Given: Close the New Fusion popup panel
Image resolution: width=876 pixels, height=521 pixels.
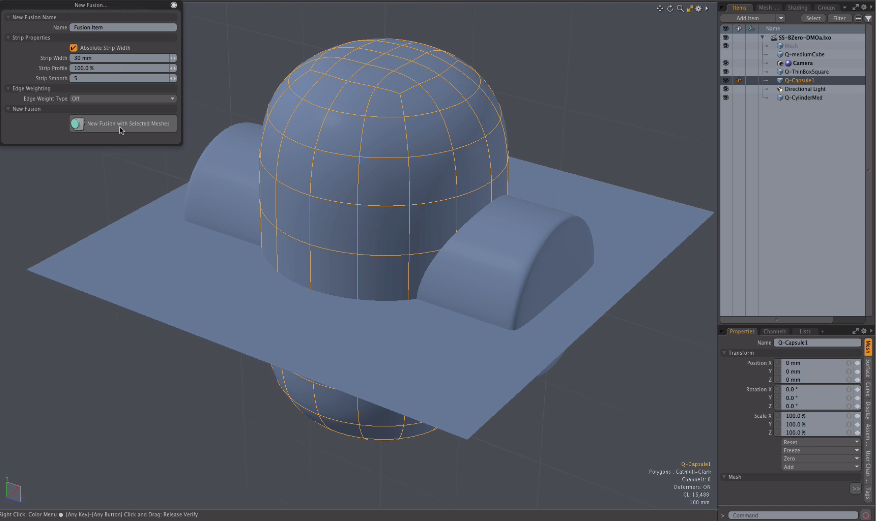Looking at the screenshot, I should (174, 5).
